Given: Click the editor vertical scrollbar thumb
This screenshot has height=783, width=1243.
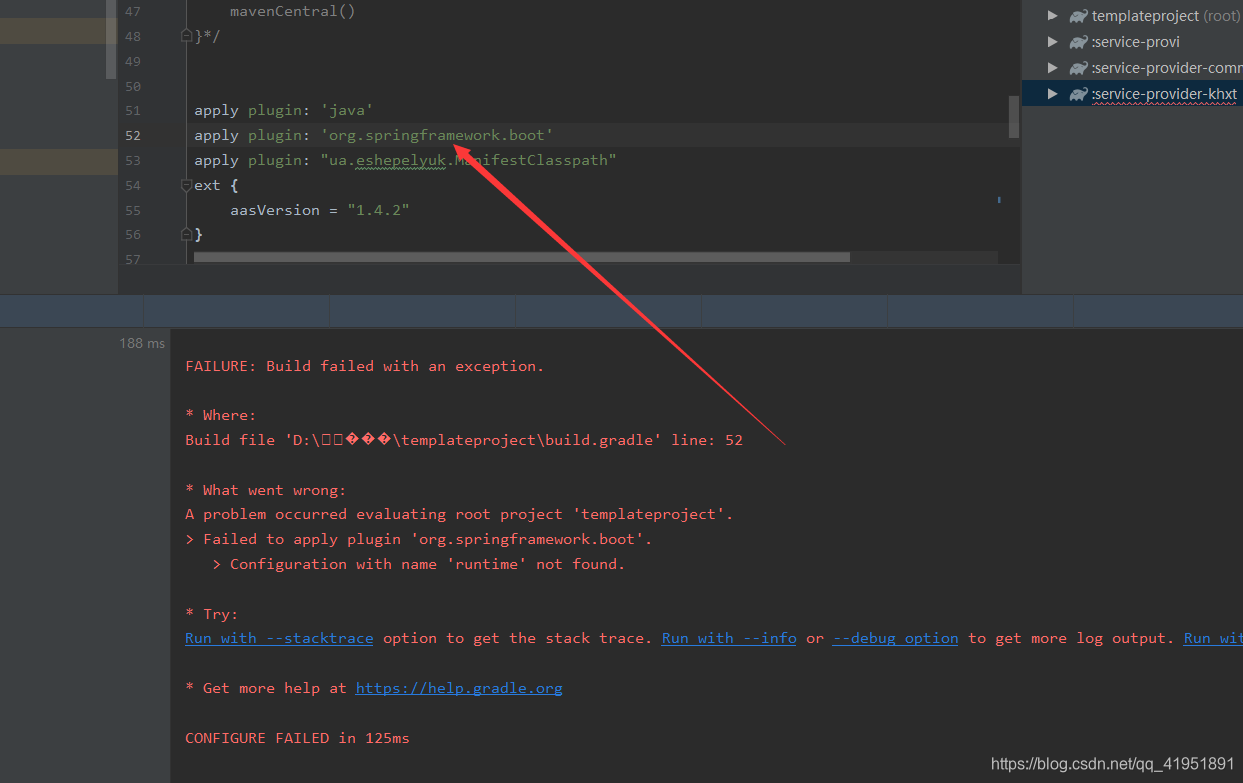Looking at the screenshot, I should click(1013, 117).
